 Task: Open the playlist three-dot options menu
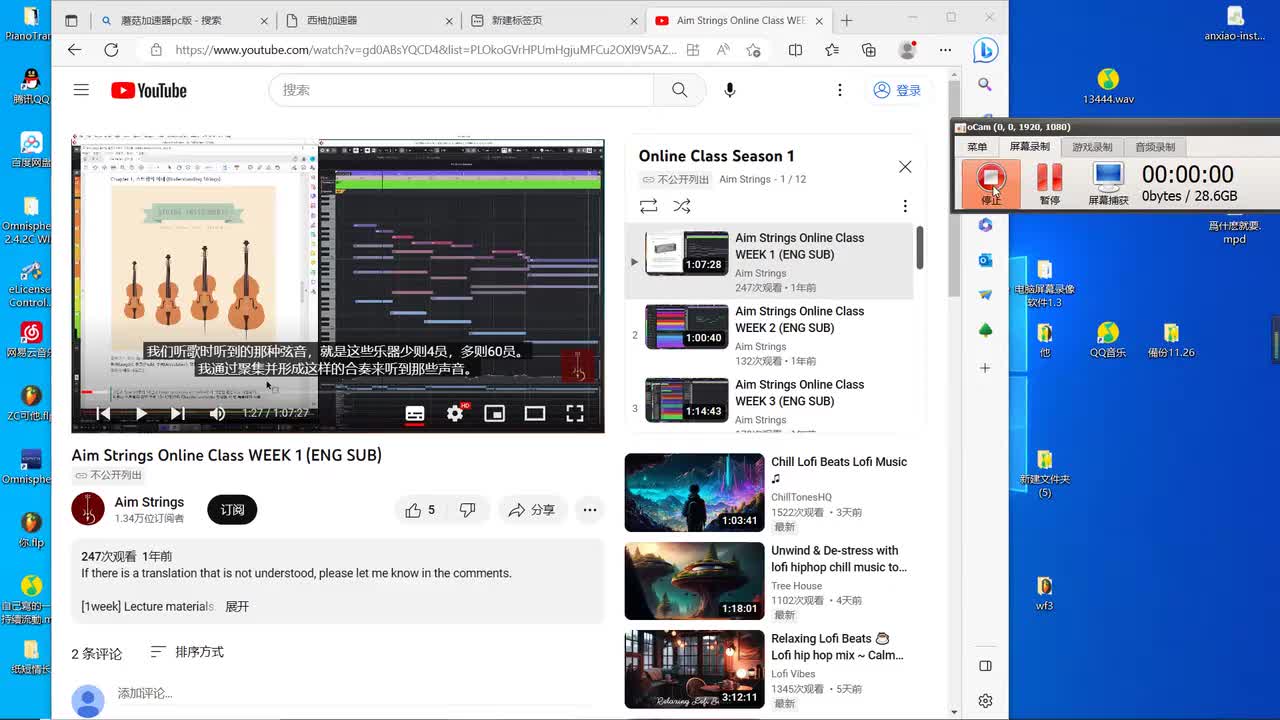pyautogui.click(x=905, y=206)
